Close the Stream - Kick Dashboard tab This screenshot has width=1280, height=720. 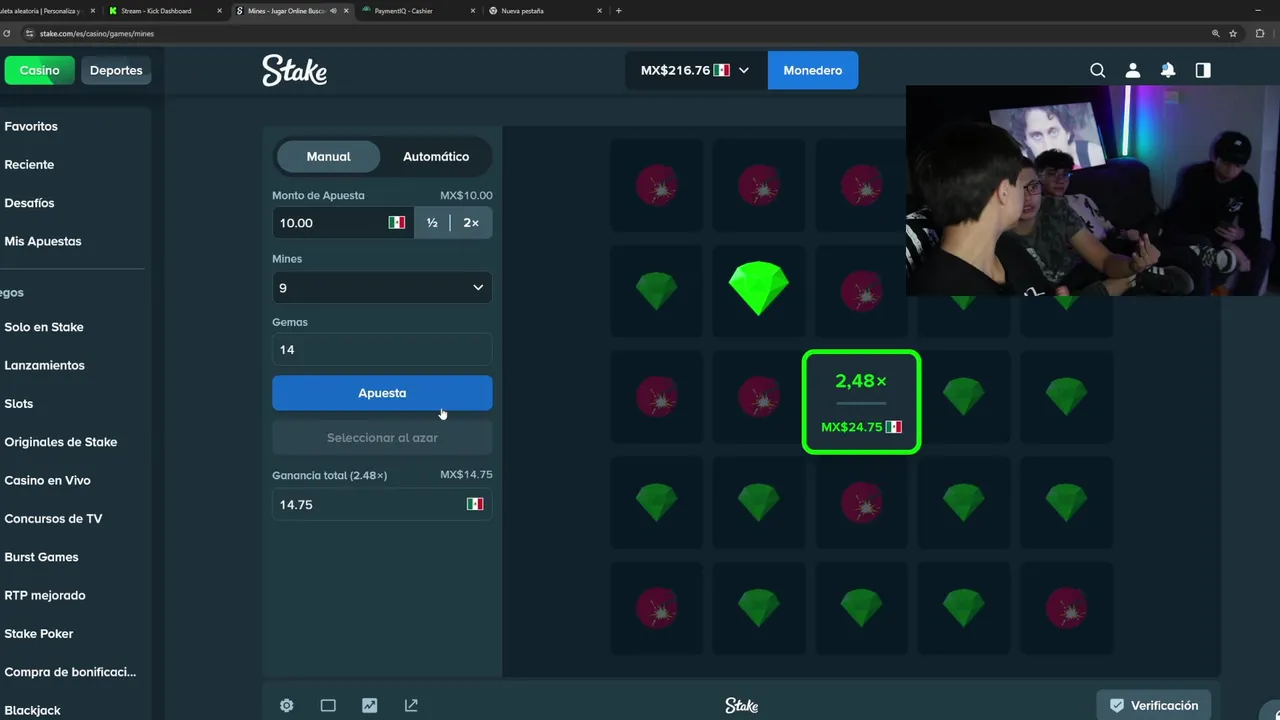[x=219, y=11]
